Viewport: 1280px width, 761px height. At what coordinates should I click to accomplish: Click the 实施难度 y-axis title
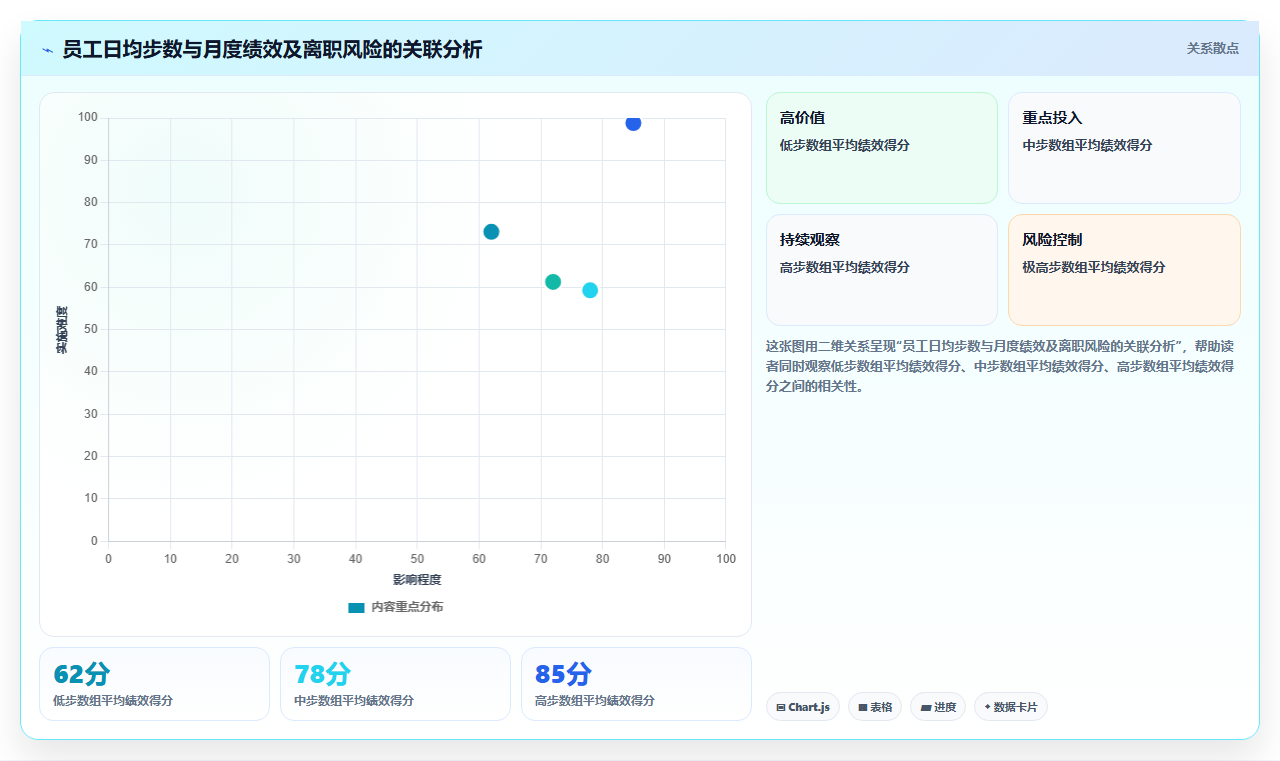pos(62,330)
